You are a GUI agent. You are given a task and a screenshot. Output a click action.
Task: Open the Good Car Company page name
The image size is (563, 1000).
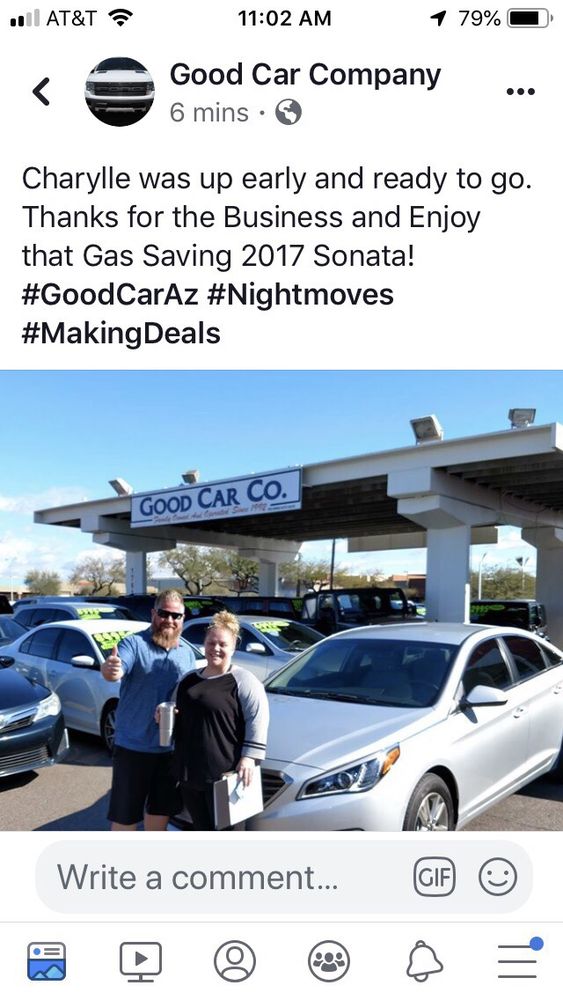coord(305,75)
